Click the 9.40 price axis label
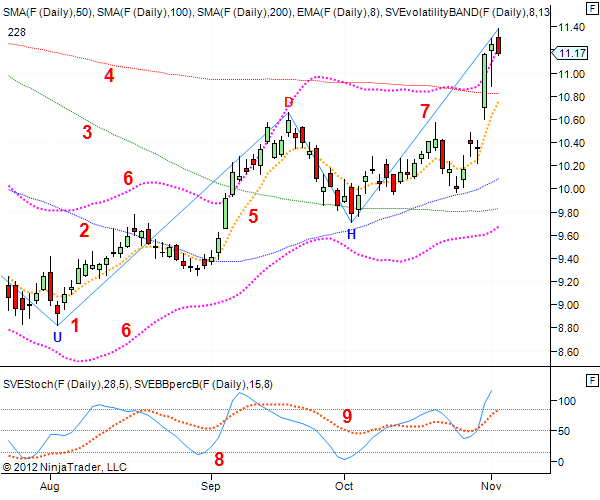Image resolution: width=600 pixels, height=500 pixels. coord(569,259)
